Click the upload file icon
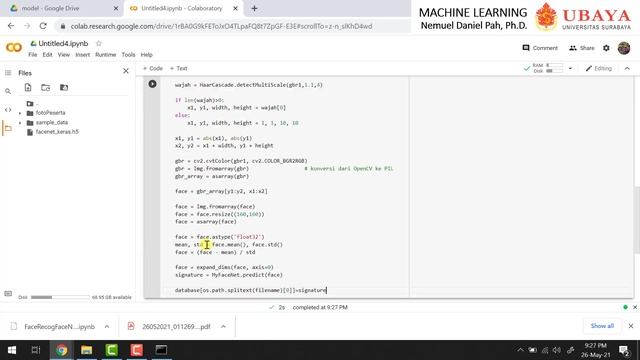Image resolution: width=640 pixels, height=360 pixels. [x=28, y=87]
